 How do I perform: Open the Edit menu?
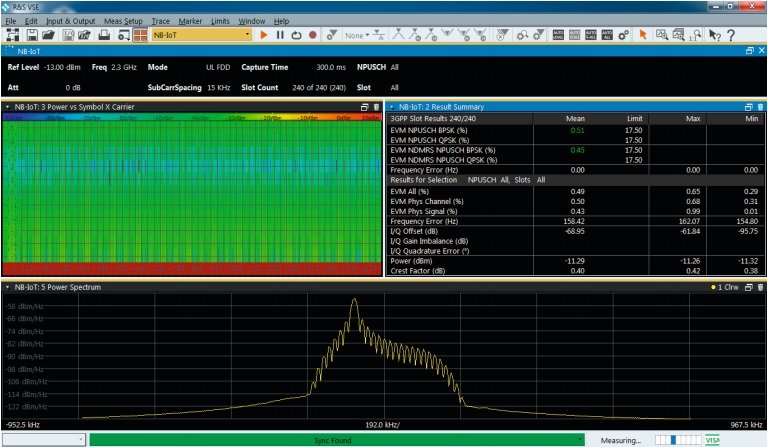[x=31, y=21]
